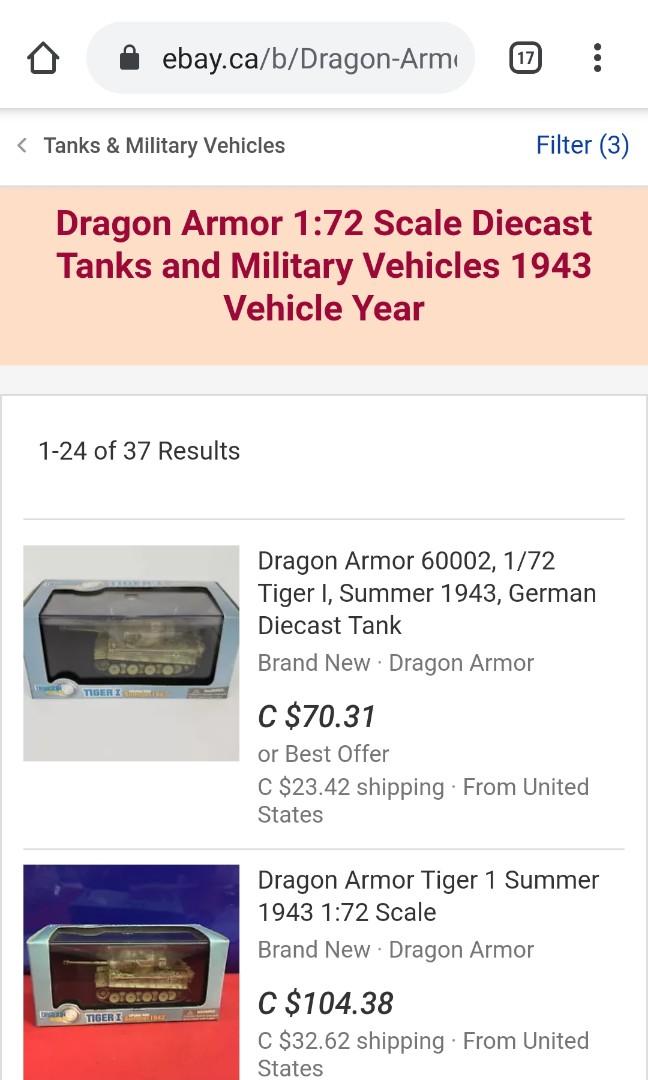Image resolution: width=648 pixels, height=1080 pixels.
Task: Open Chrome's three-dot overflow menu
Action: 597,57
